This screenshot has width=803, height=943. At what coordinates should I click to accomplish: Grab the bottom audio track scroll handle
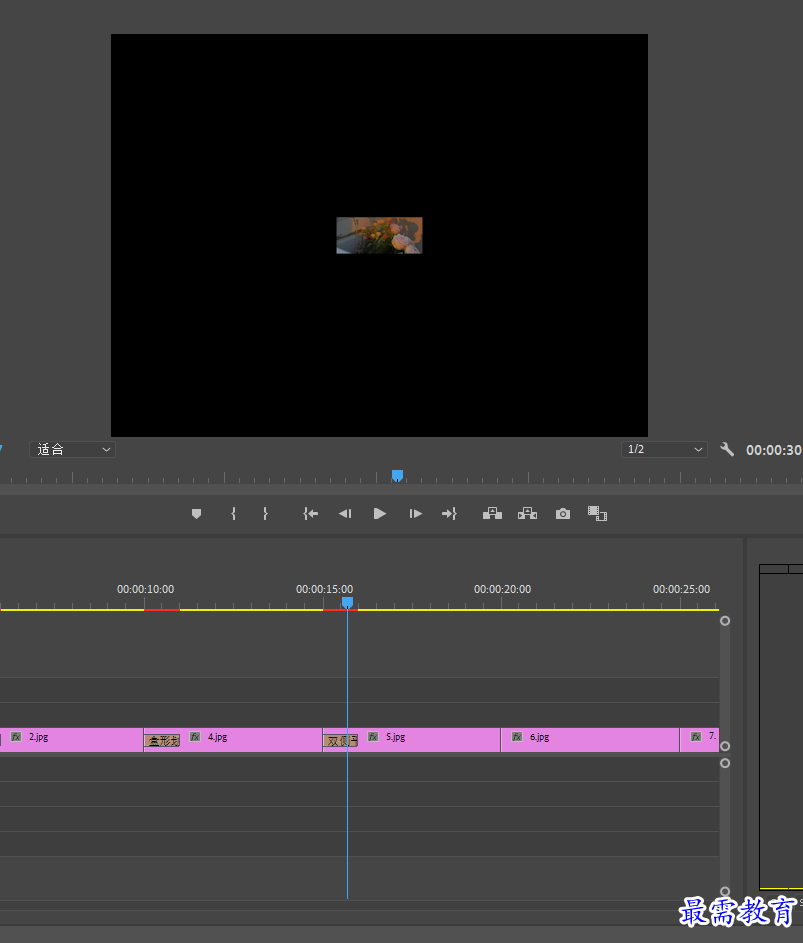coord(725,891)
